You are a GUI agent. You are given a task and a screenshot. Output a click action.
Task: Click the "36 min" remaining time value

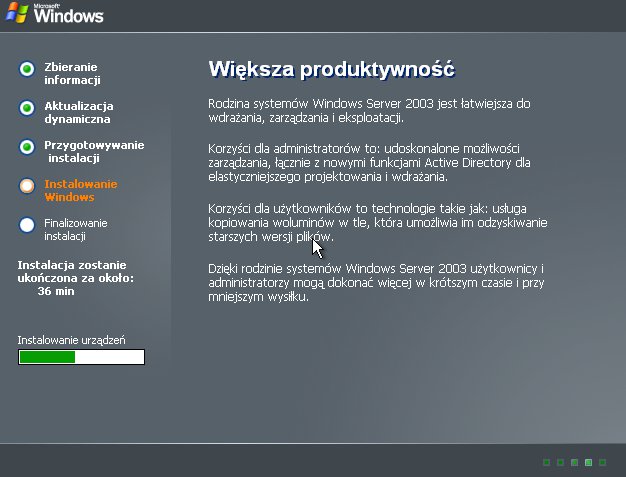click(x=56, y=291)
